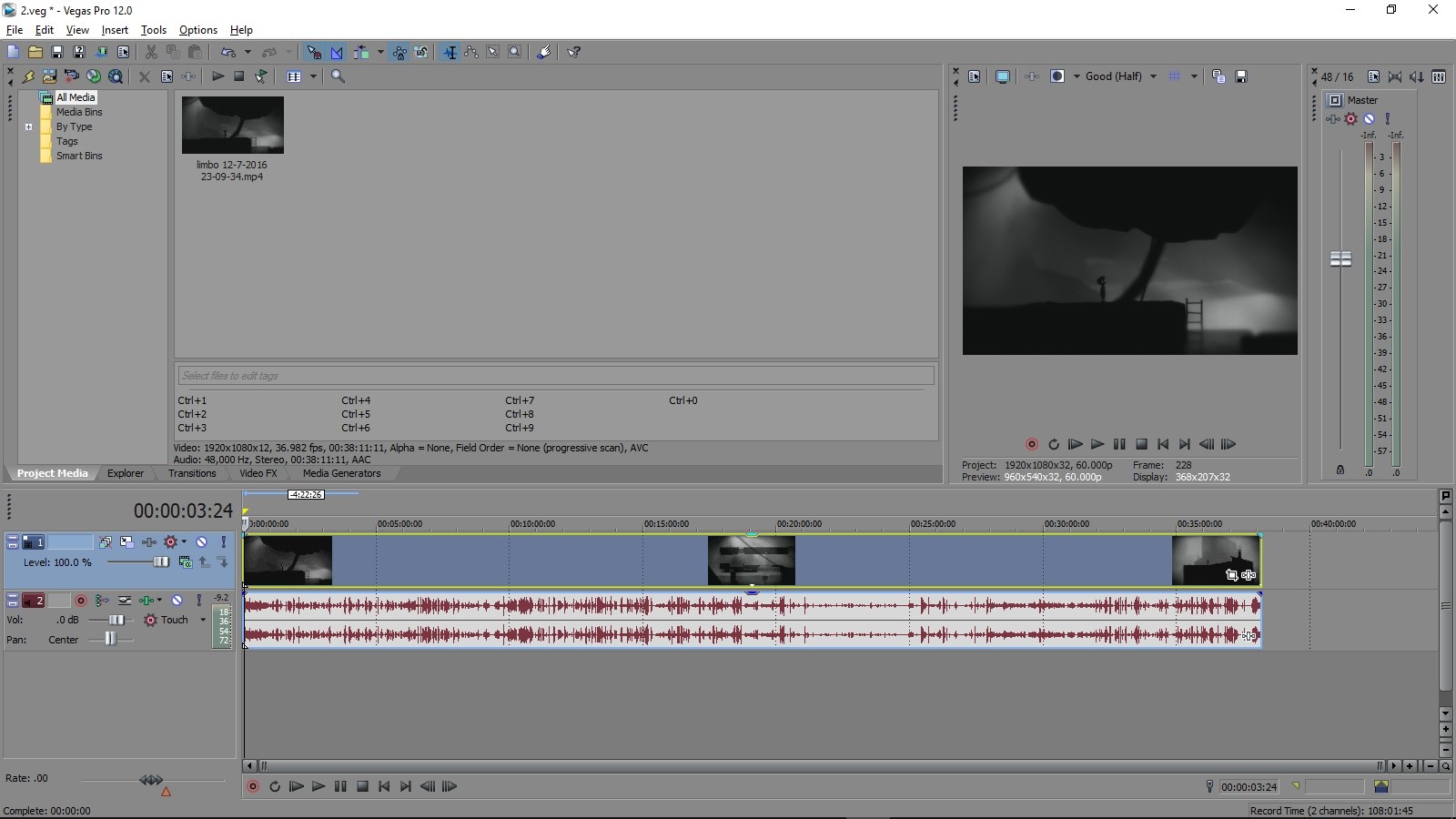Adjust audio track 2 Pan slider
The height and width of the screenshot is (819, 1456).
110,640
